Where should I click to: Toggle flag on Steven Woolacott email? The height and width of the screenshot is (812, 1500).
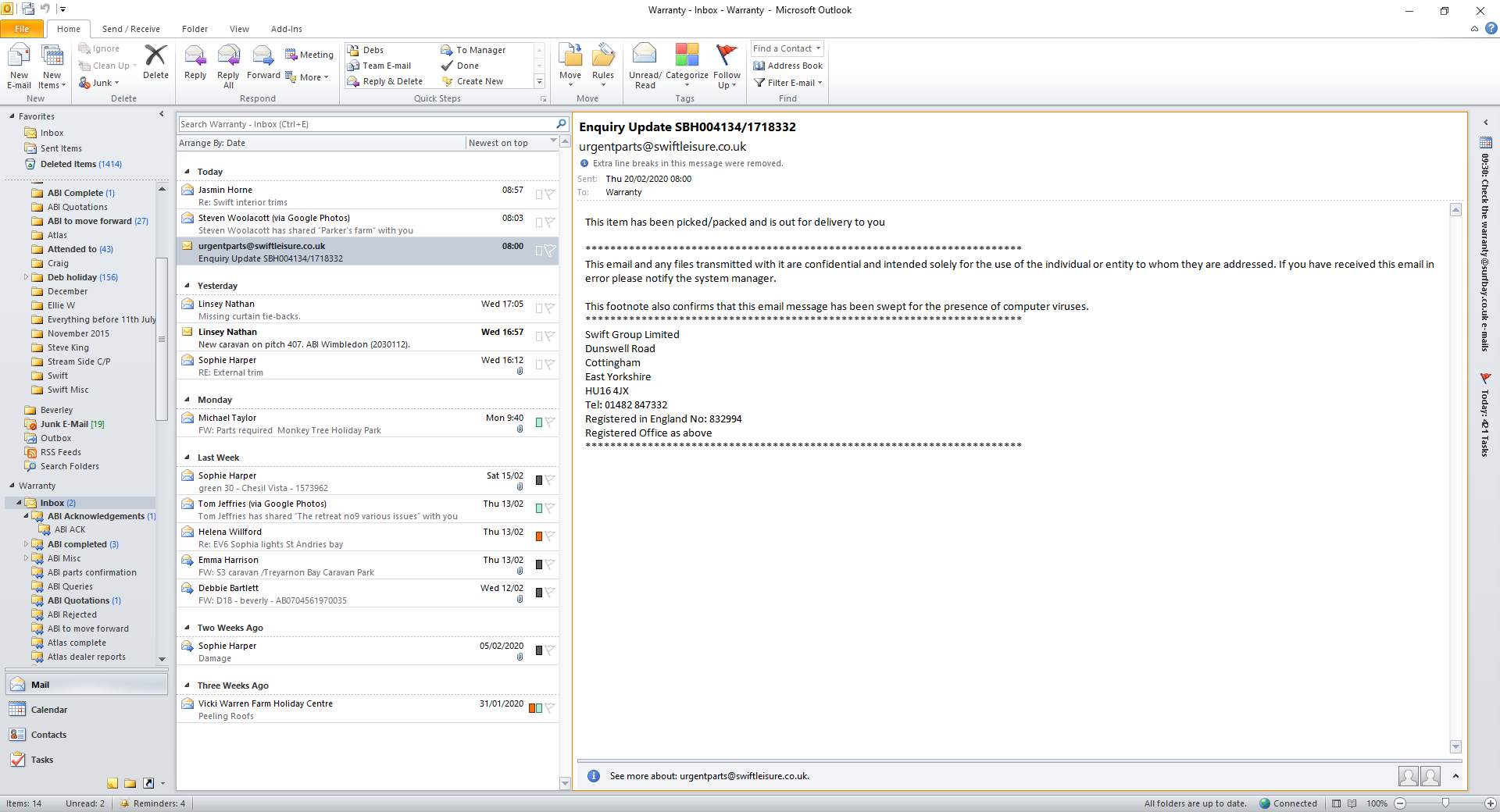549,223
